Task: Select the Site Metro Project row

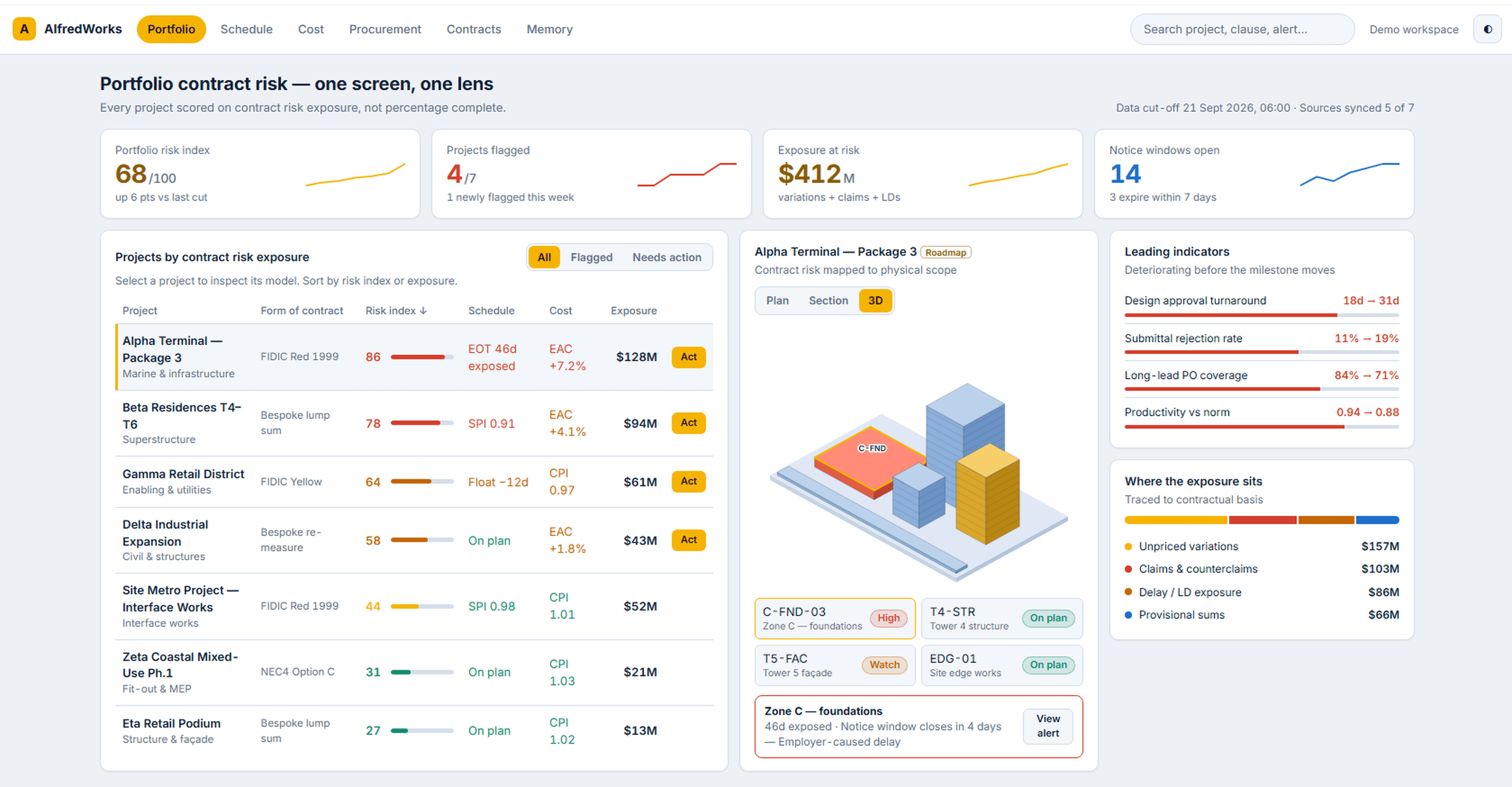Action: (x=414, y=606)
